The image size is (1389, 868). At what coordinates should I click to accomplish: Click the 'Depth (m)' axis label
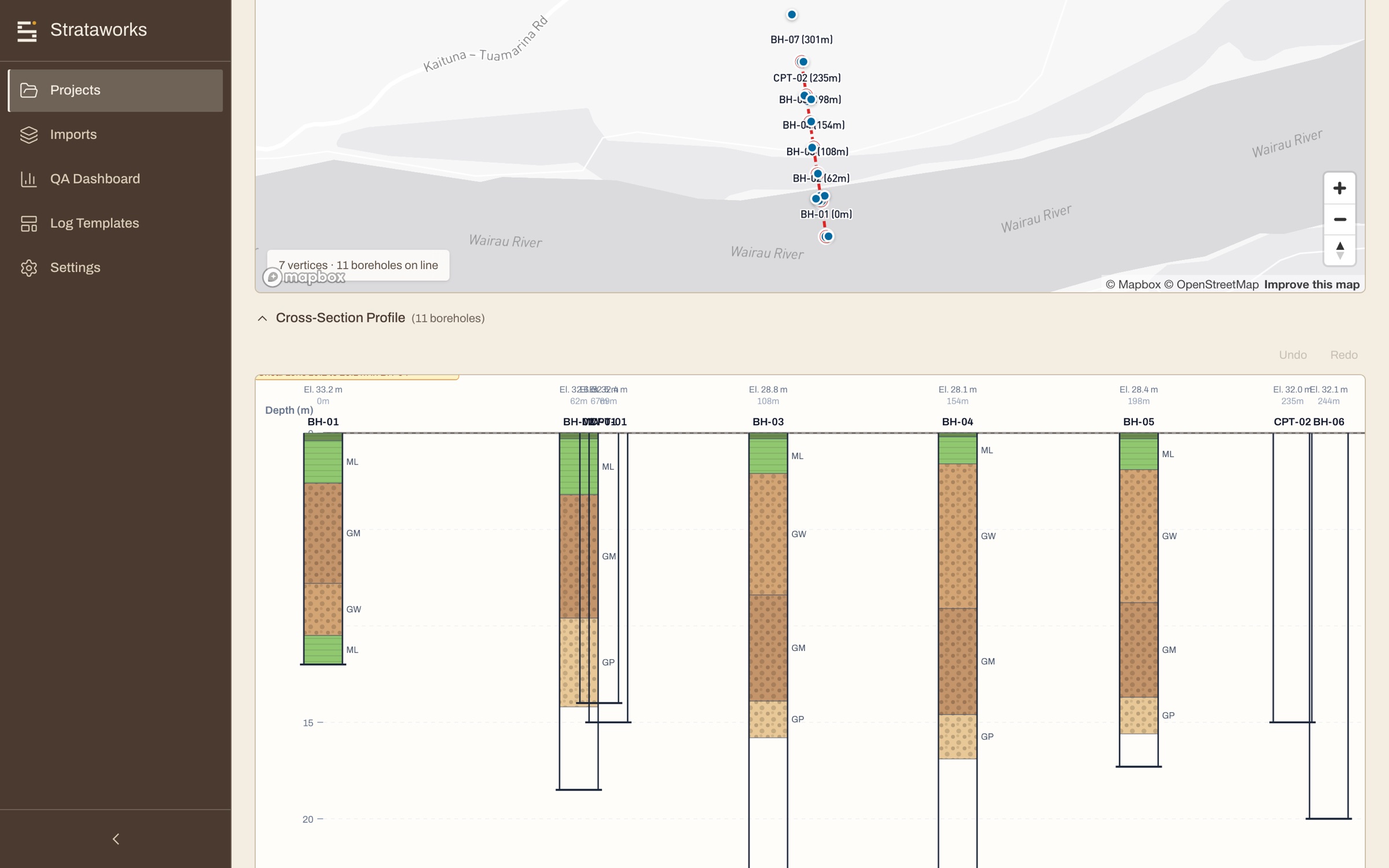click(x=289, y=410)
